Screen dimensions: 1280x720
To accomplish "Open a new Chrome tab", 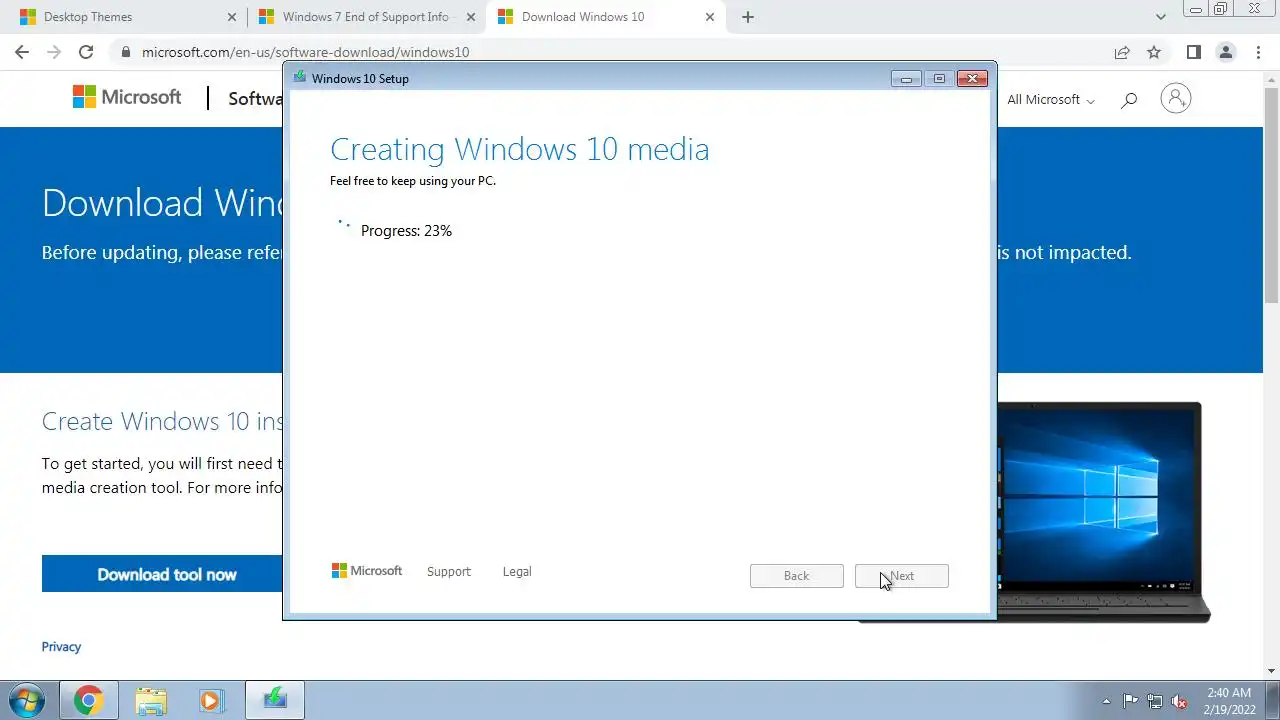I will (748, 17).
